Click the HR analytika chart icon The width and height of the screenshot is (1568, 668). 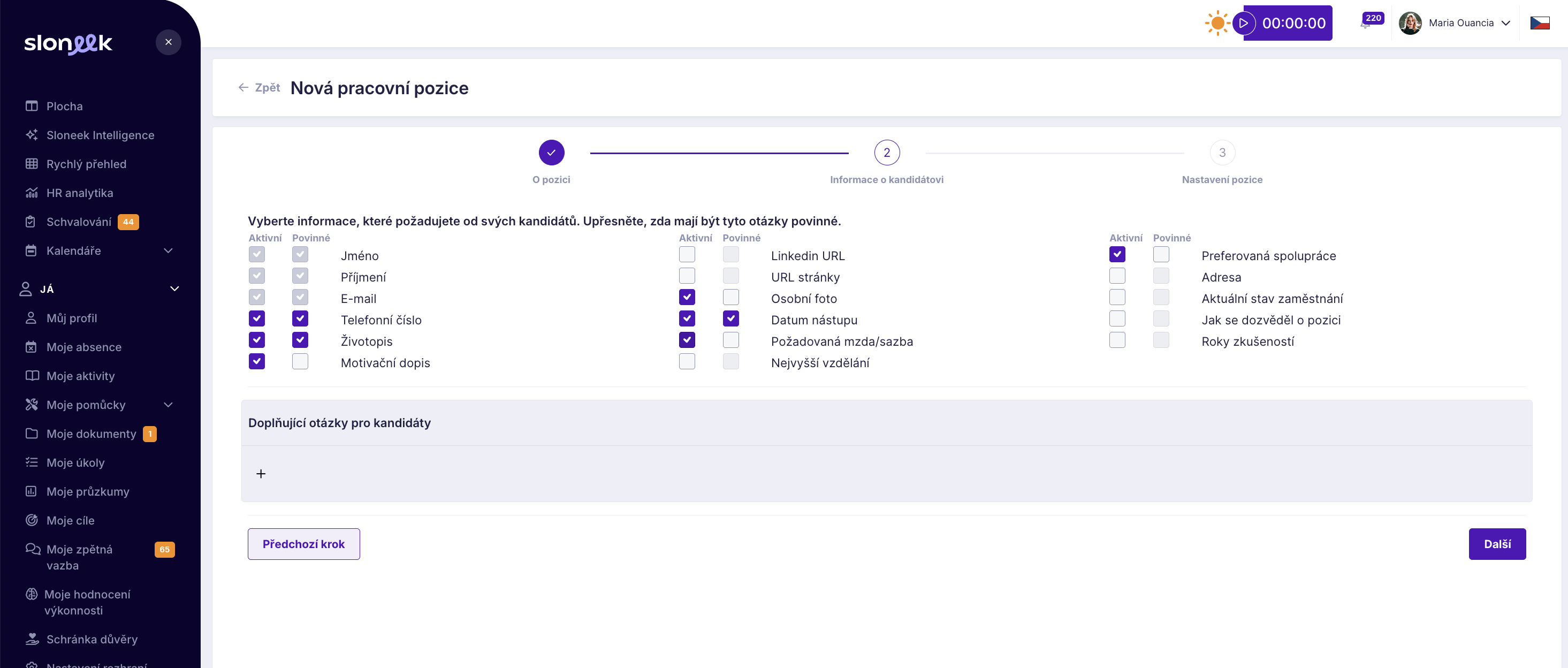(x=32, y=192)
